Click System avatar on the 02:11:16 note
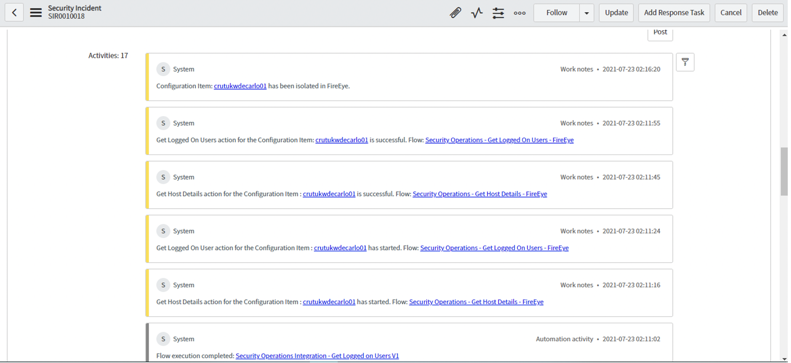791x363 pixels. point(163,285)
